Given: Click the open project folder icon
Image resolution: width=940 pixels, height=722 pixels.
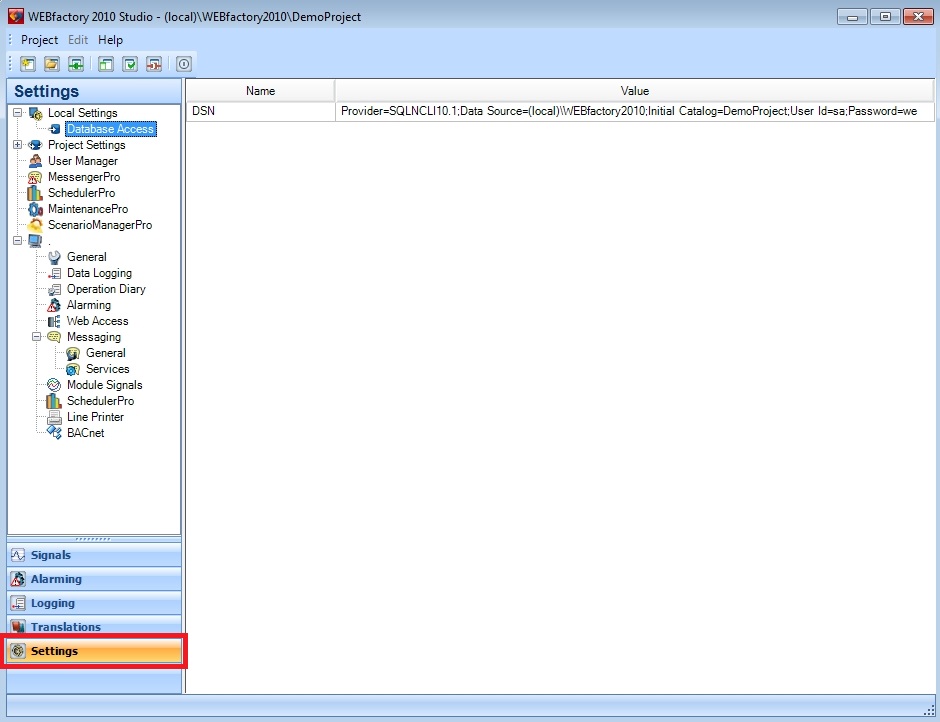Looking at the screenshot, I should (51, 64).
